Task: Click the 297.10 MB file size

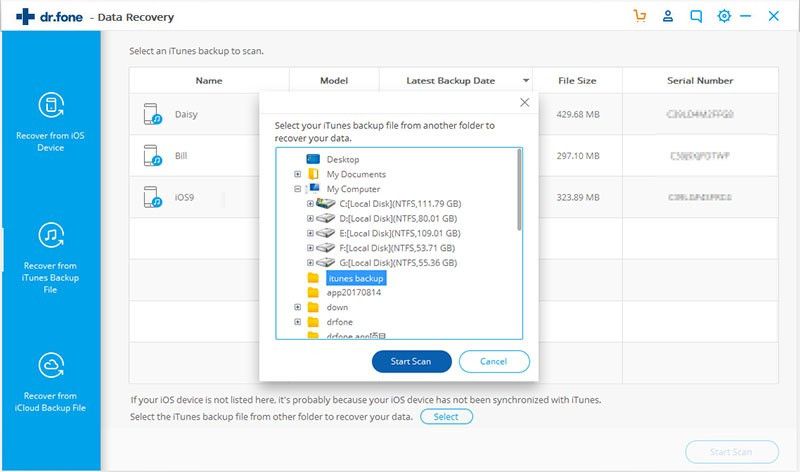Action: (578, 156)
